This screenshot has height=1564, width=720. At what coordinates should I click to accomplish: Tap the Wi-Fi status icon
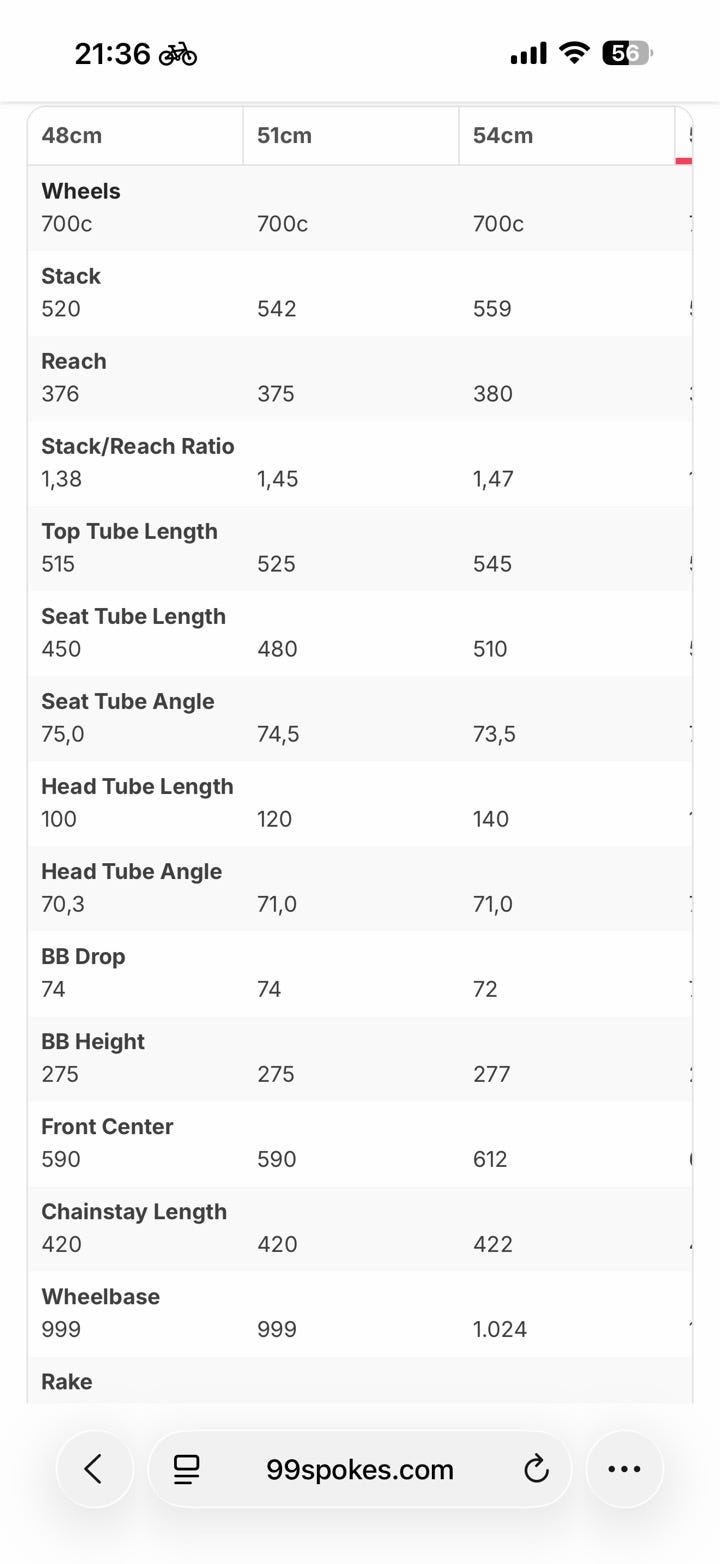point(574,53)
